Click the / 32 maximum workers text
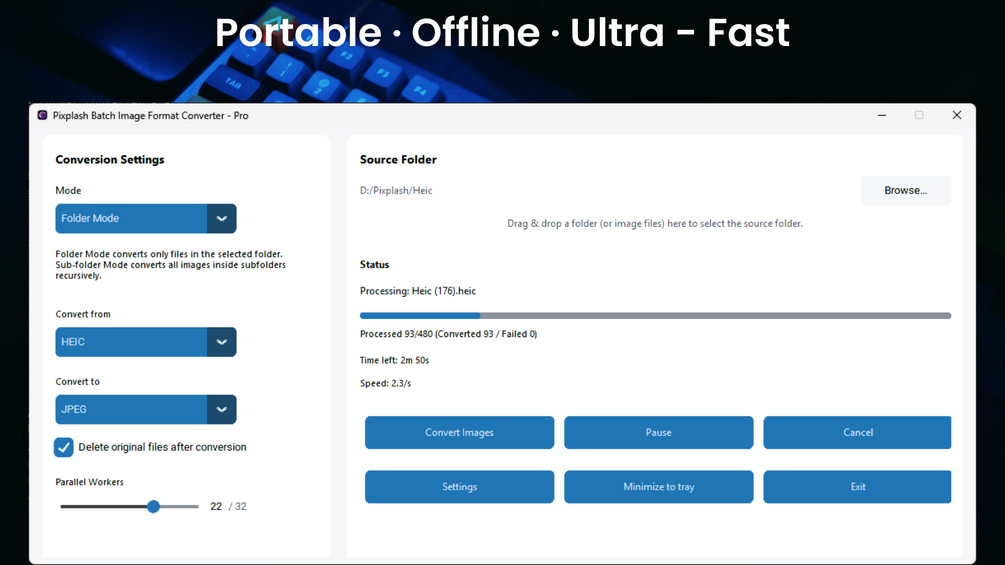1005x565 pixels. (x=238, y=507)
